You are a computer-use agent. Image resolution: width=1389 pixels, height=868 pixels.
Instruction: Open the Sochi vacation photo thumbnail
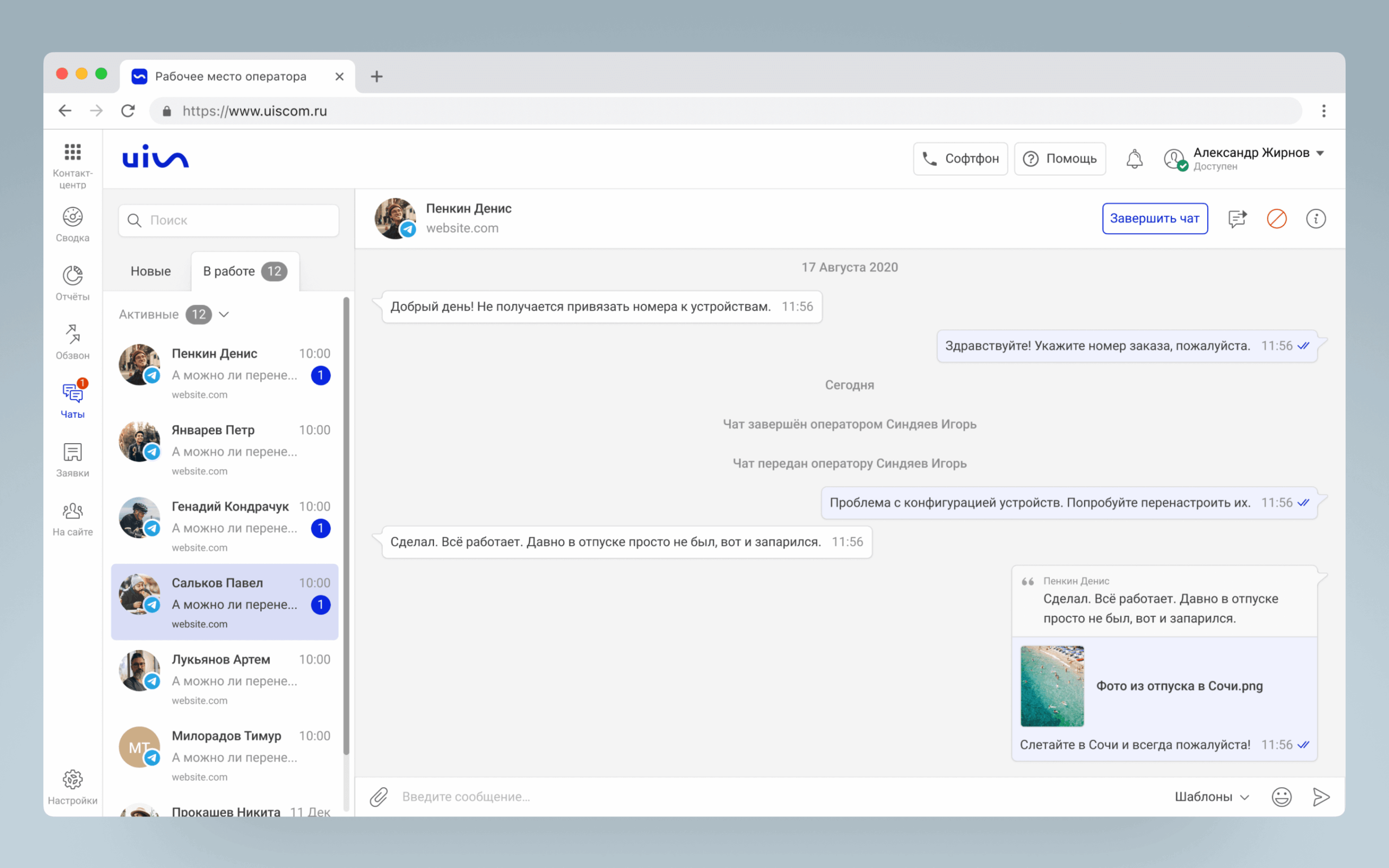click(1052, 686)
